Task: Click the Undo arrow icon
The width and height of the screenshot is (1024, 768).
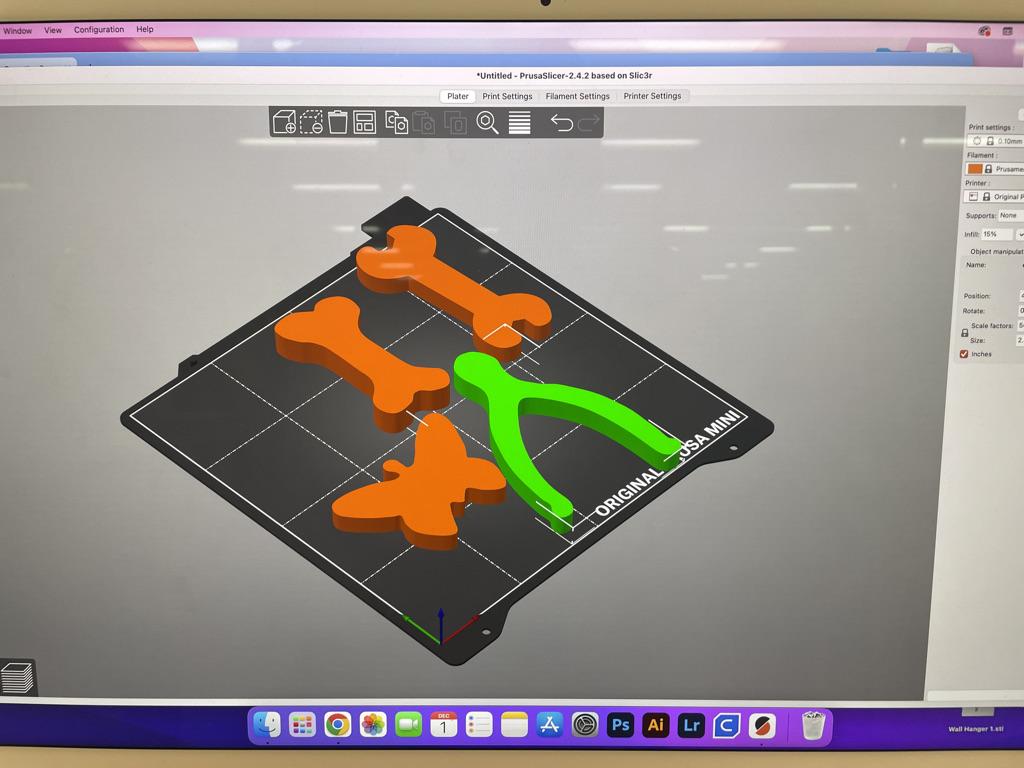Action: pyautogui.click(x=561, y=122)
